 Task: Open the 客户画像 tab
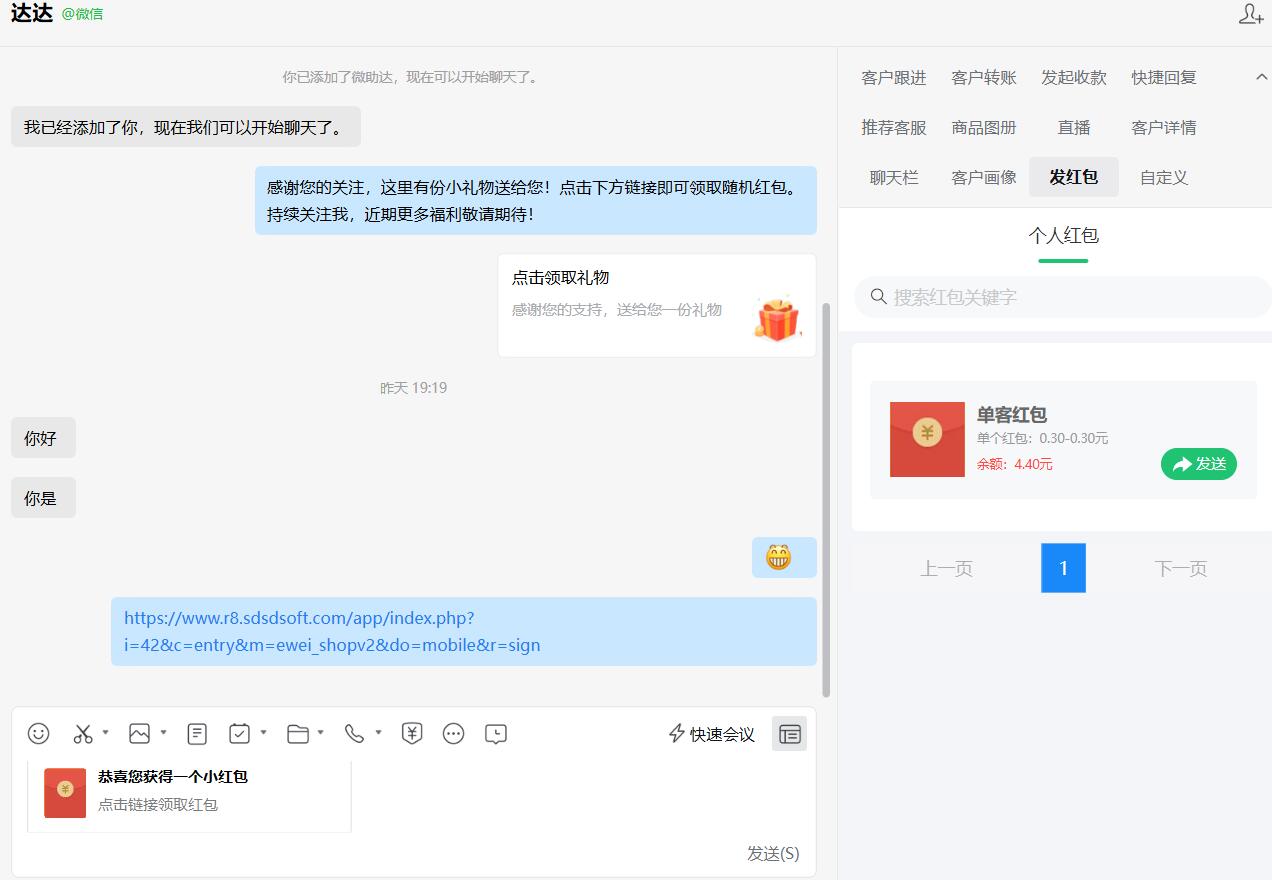point(984,177)
